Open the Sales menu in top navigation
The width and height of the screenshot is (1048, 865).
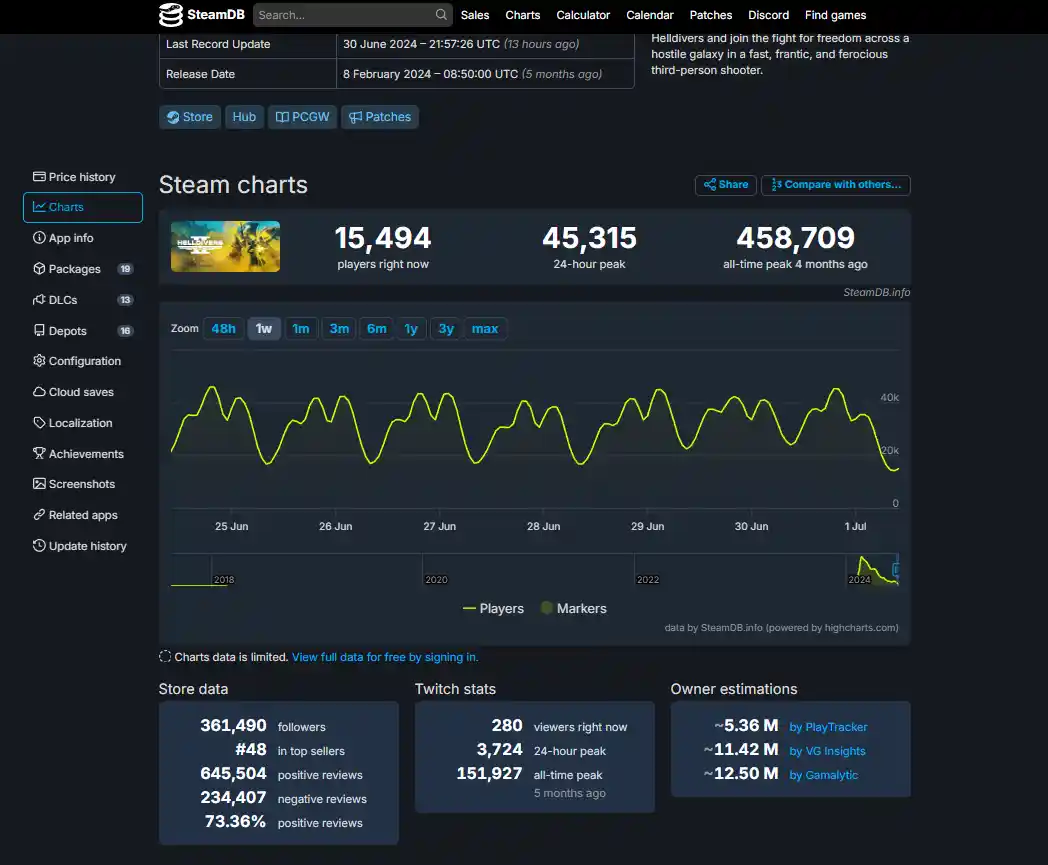[475, 15]
